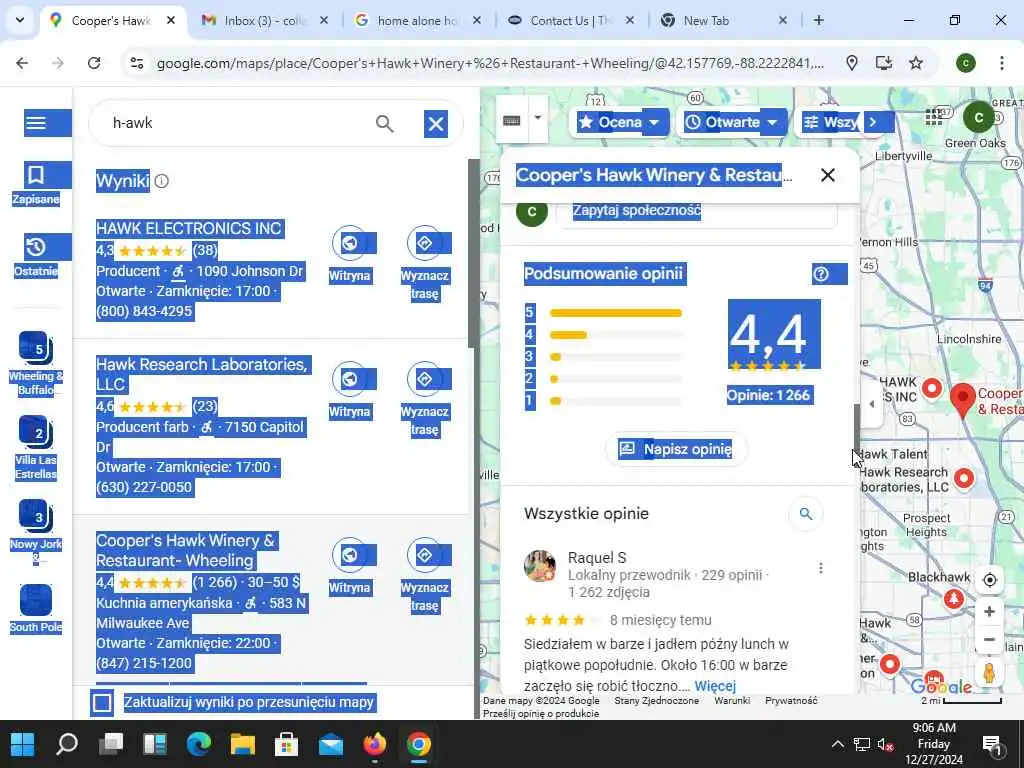The image size is (1024, 768).
Task: Open the Wheeling & Buffalo recent thumbnail
Action: tap(36, 347)
